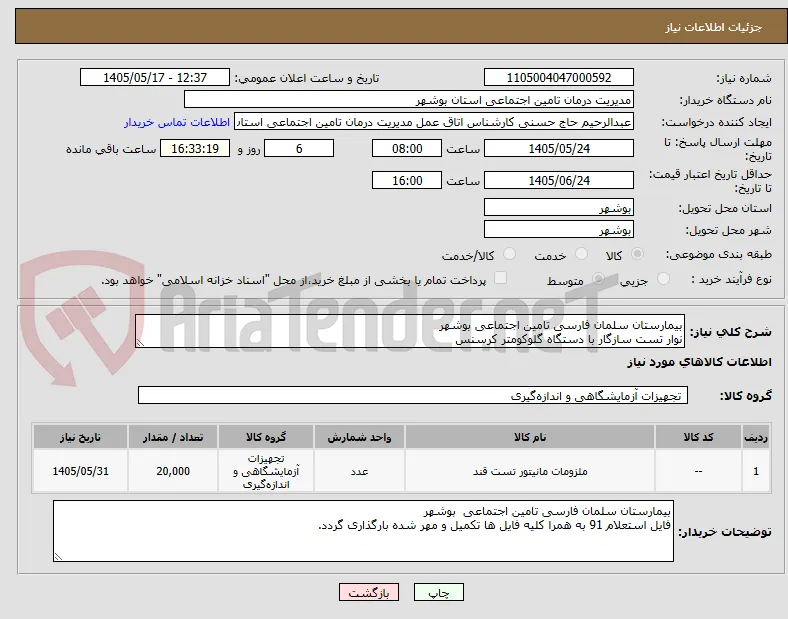Click the item name ملزومات مانیتور تست قند

530,471
